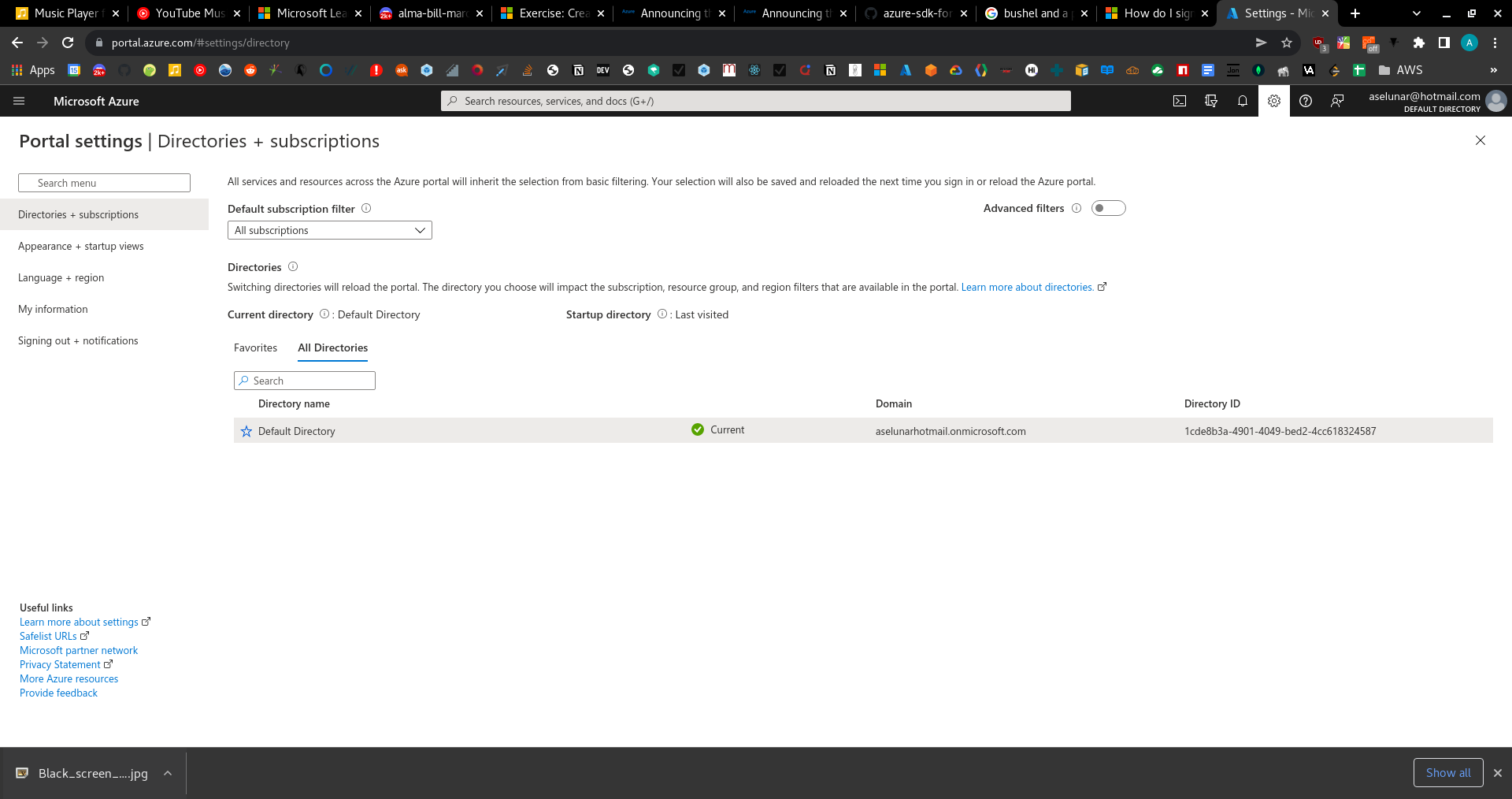The image size is (1512, 799).
Task: Open the AWS bookmarks folder
Action: click(x=1401, y=70)
